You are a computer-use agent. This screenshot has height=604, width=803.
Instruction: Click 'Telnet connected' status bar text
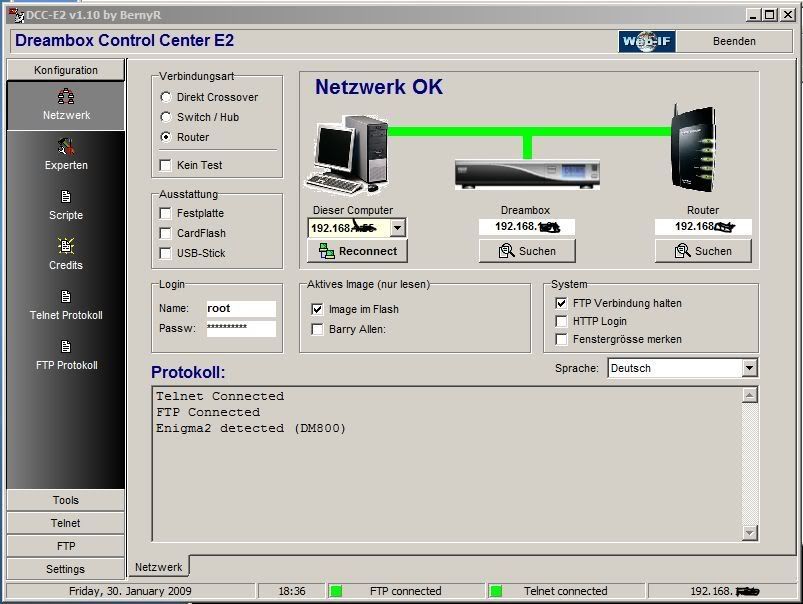[x=565, y=591]
